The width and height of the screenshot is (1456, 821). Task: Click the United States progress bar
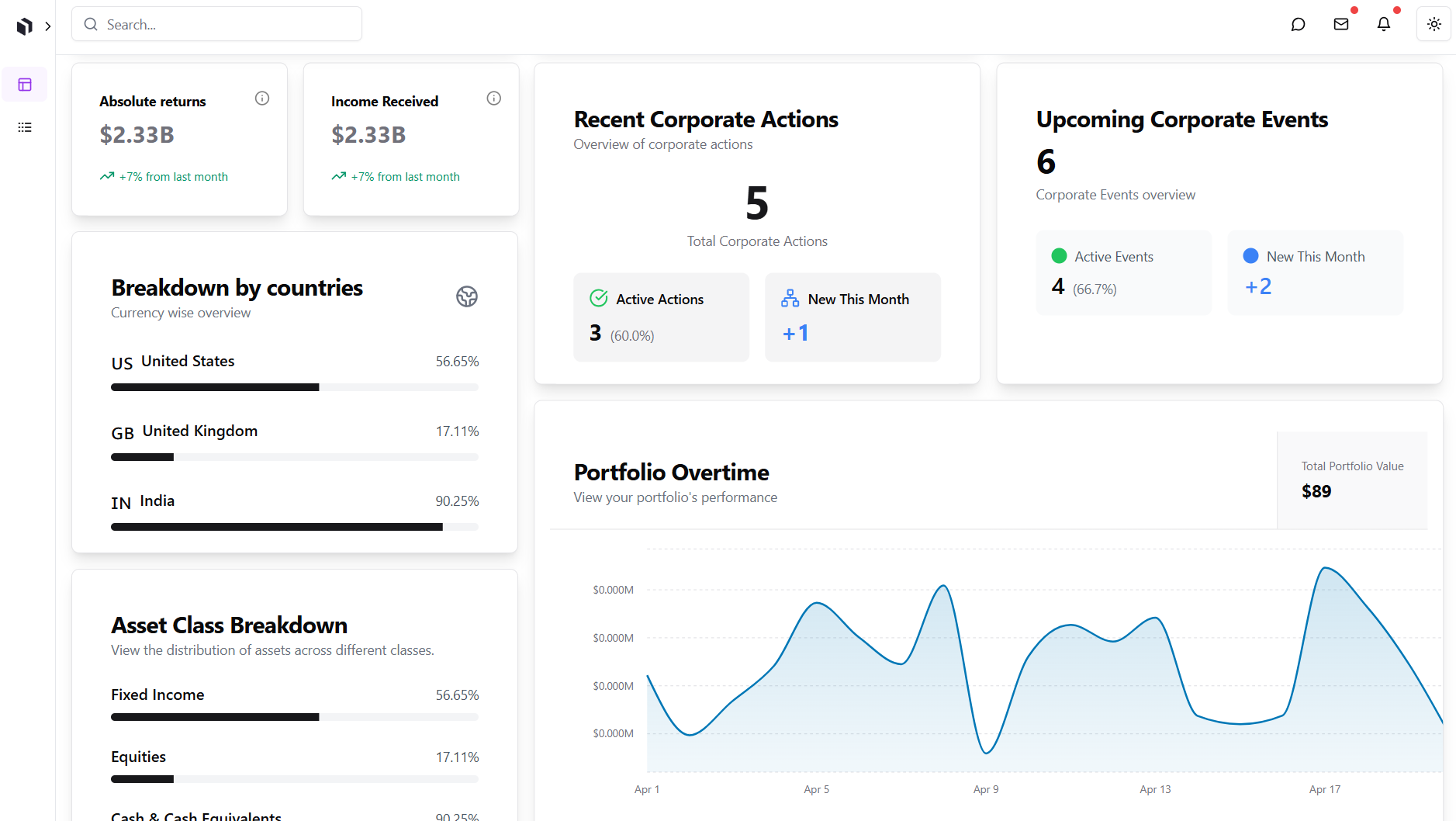(x=294, y=387)
